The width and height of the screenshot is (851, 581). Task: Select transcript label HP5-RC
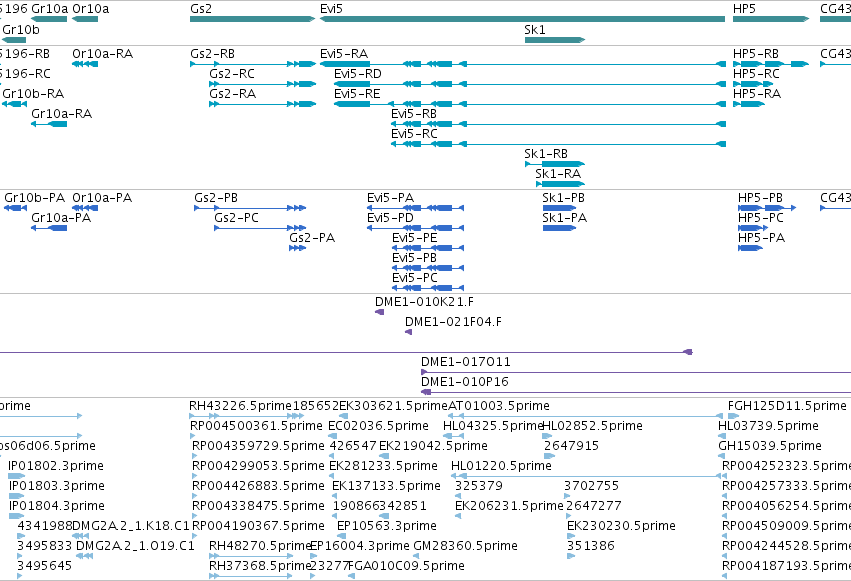(757, 74)
